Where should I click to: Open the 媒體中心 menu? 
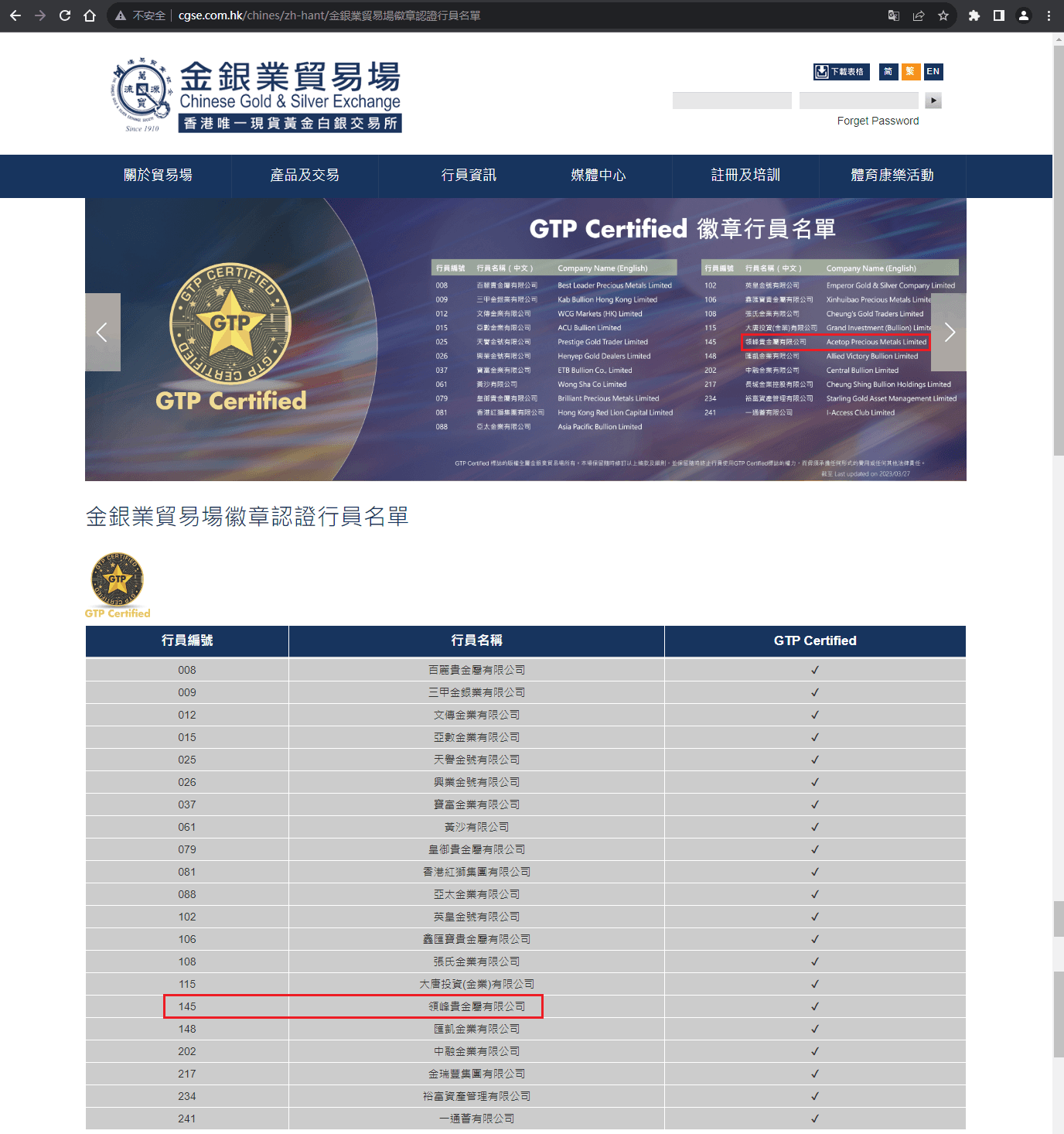click(x=598, y=176)
